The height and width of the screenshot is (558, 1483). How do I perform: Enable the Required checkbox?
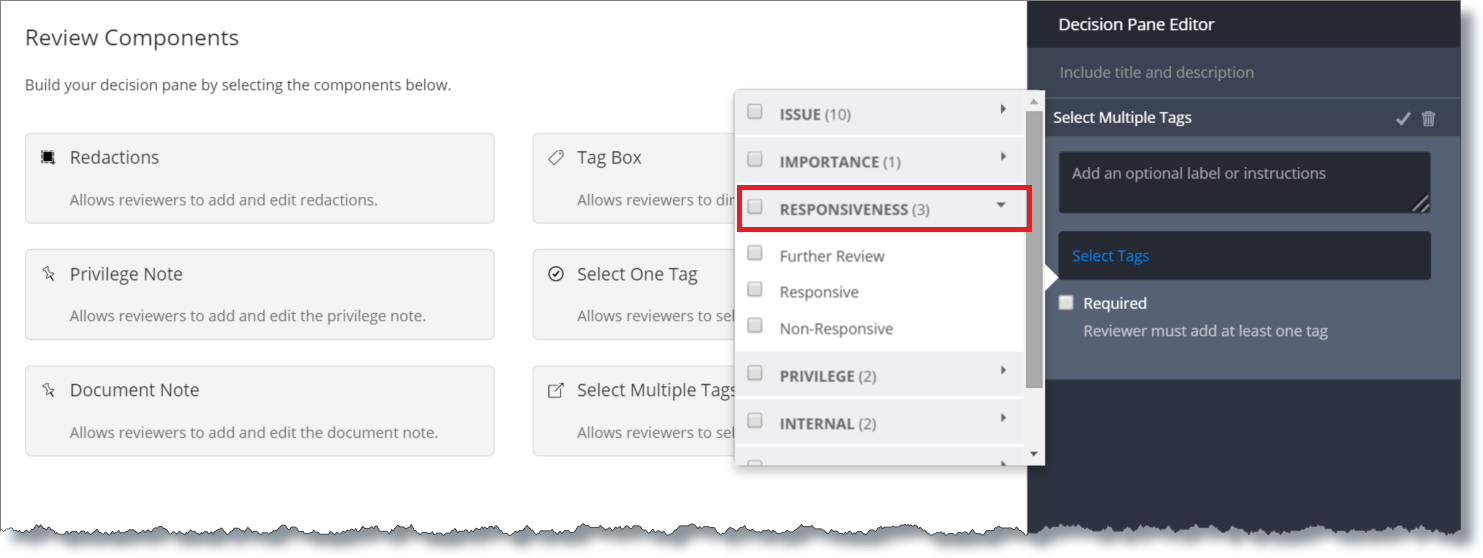[1067, 302]
